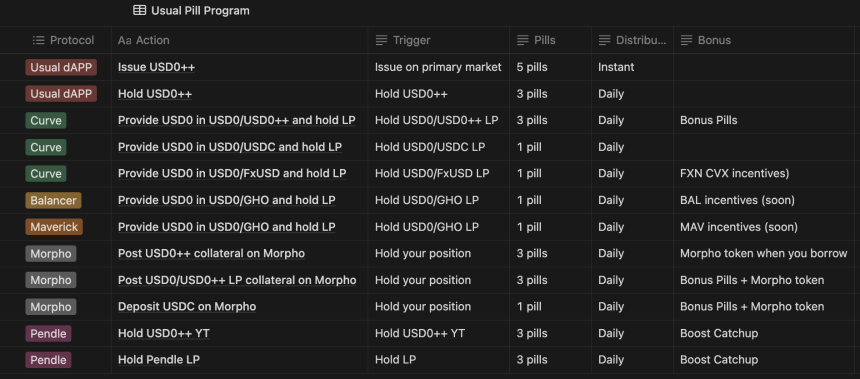Open the Hold Pendle LP page

pos(159,360)
